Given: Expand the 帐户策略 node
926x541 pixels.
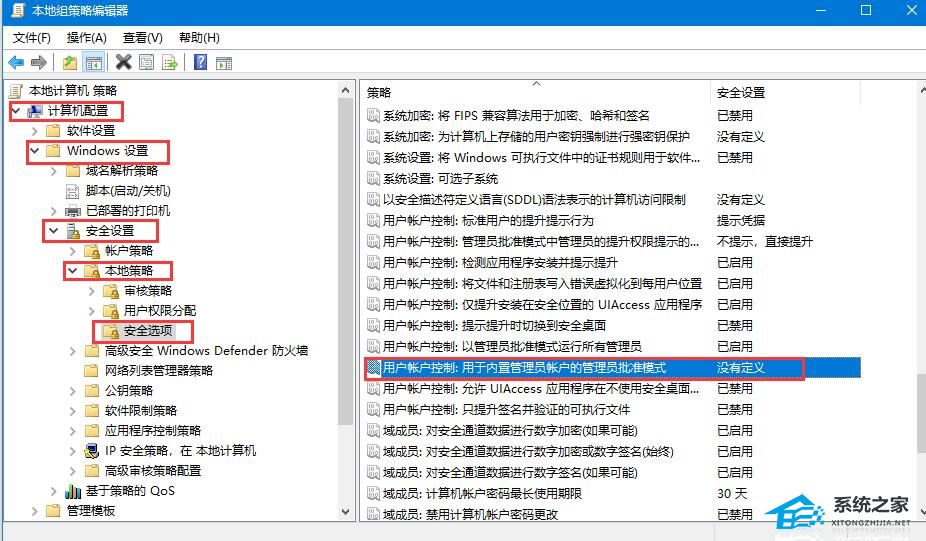Looking at the screenshot, I should coord(73,250).
